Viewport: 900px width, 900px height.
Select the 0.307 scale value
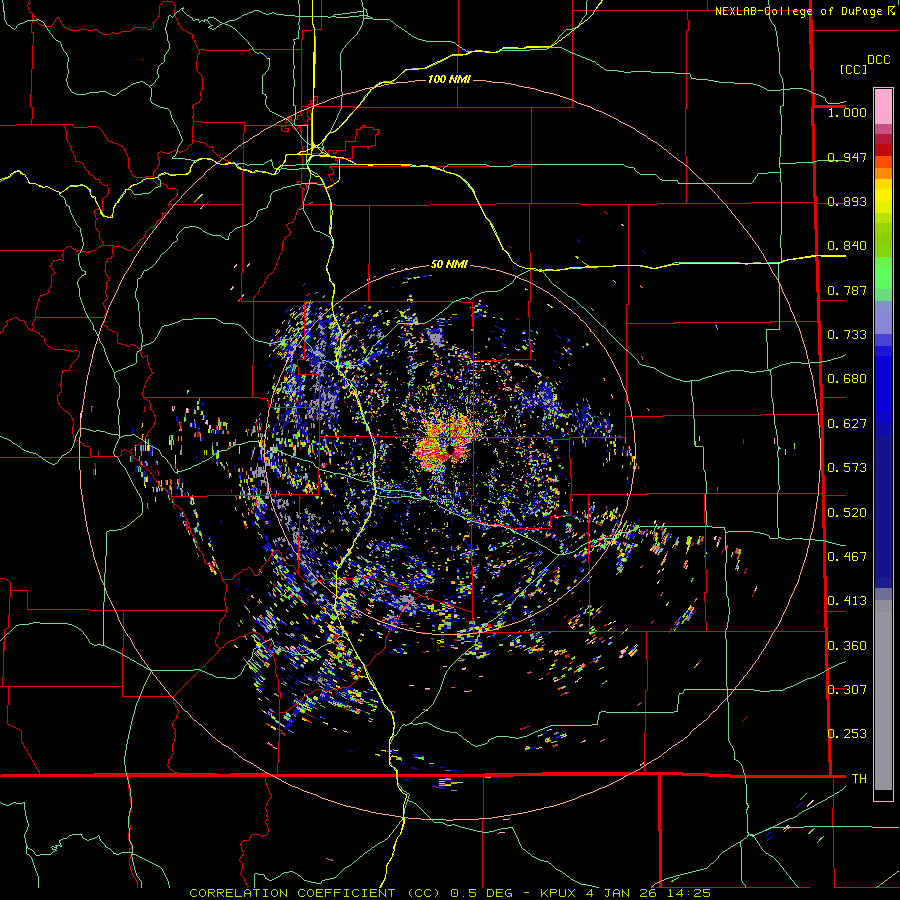click(x=847, y=690)
